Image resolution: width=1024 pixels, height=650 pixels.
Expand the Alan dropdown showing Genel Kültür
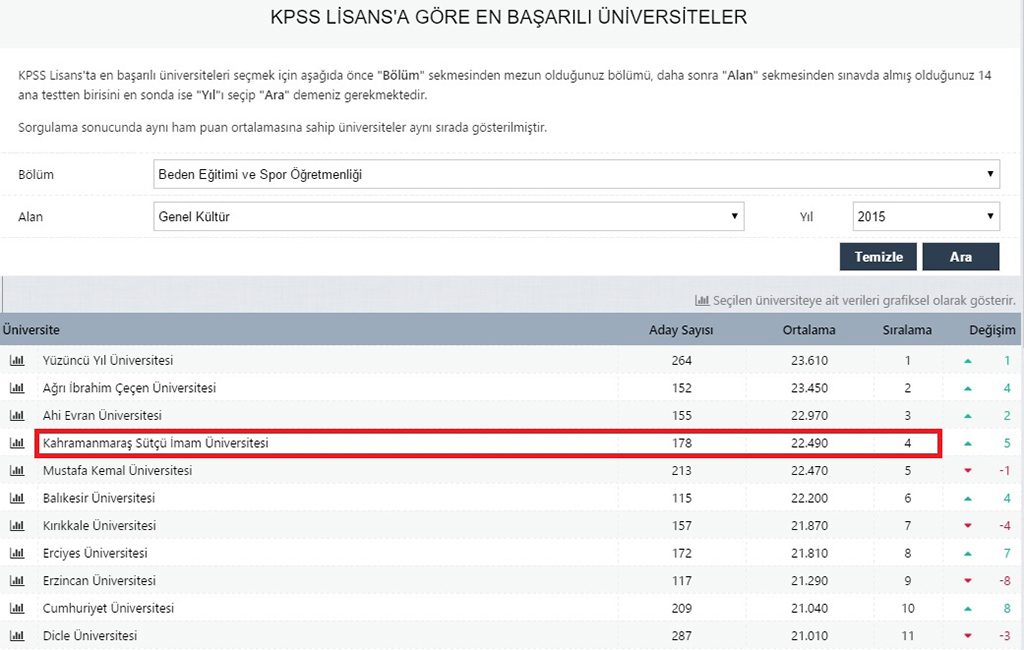(x=448, y=216)
